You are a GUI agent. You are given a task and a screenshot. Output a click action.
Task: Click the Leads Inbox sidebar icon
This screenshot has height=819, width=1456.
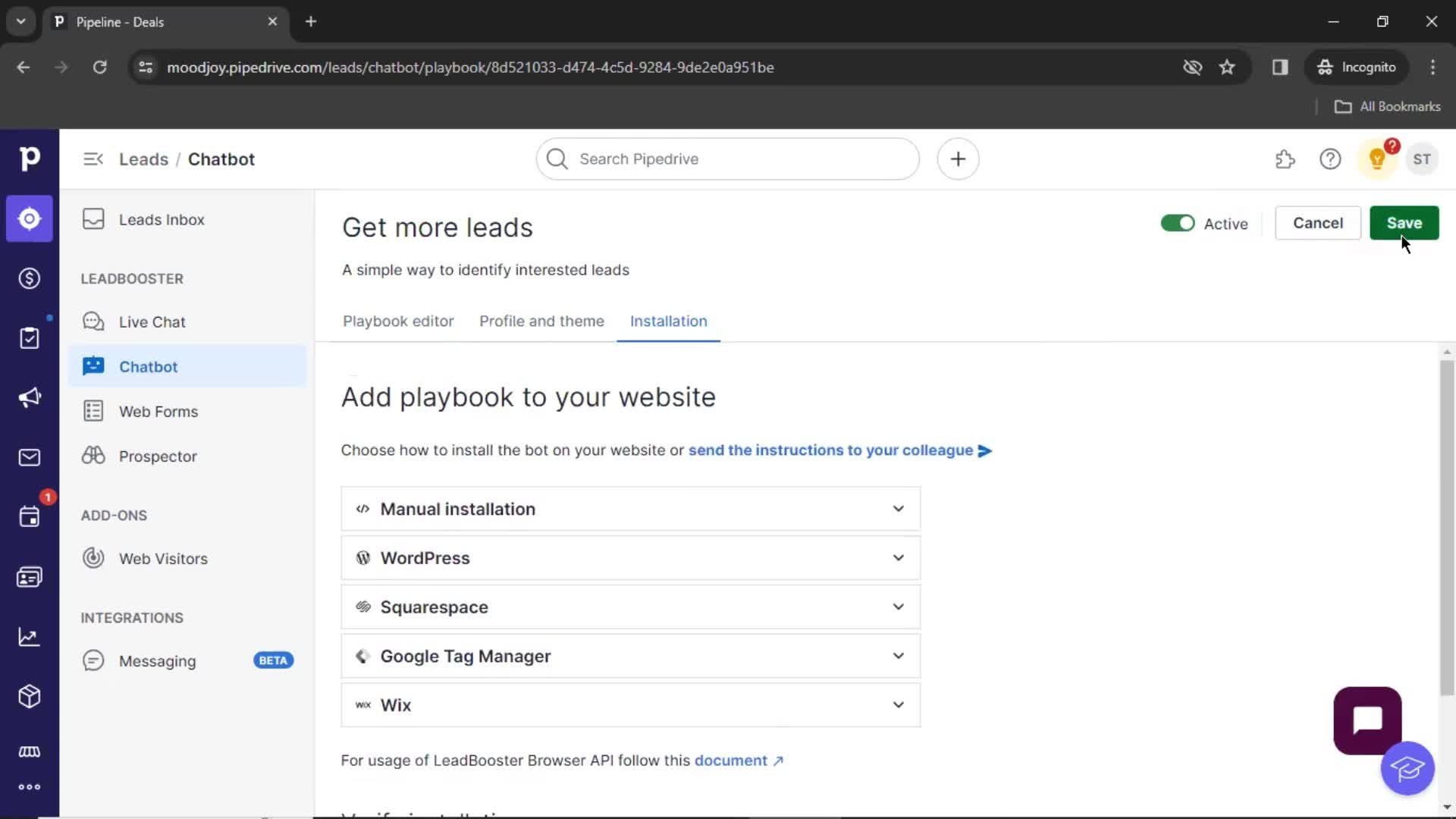[93, 219]
